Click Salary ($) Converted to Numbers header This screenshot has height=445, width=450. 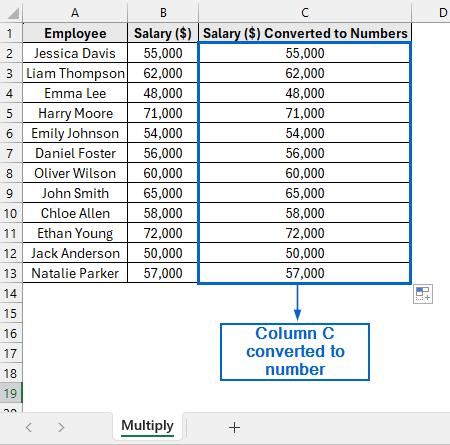(305, 33)
